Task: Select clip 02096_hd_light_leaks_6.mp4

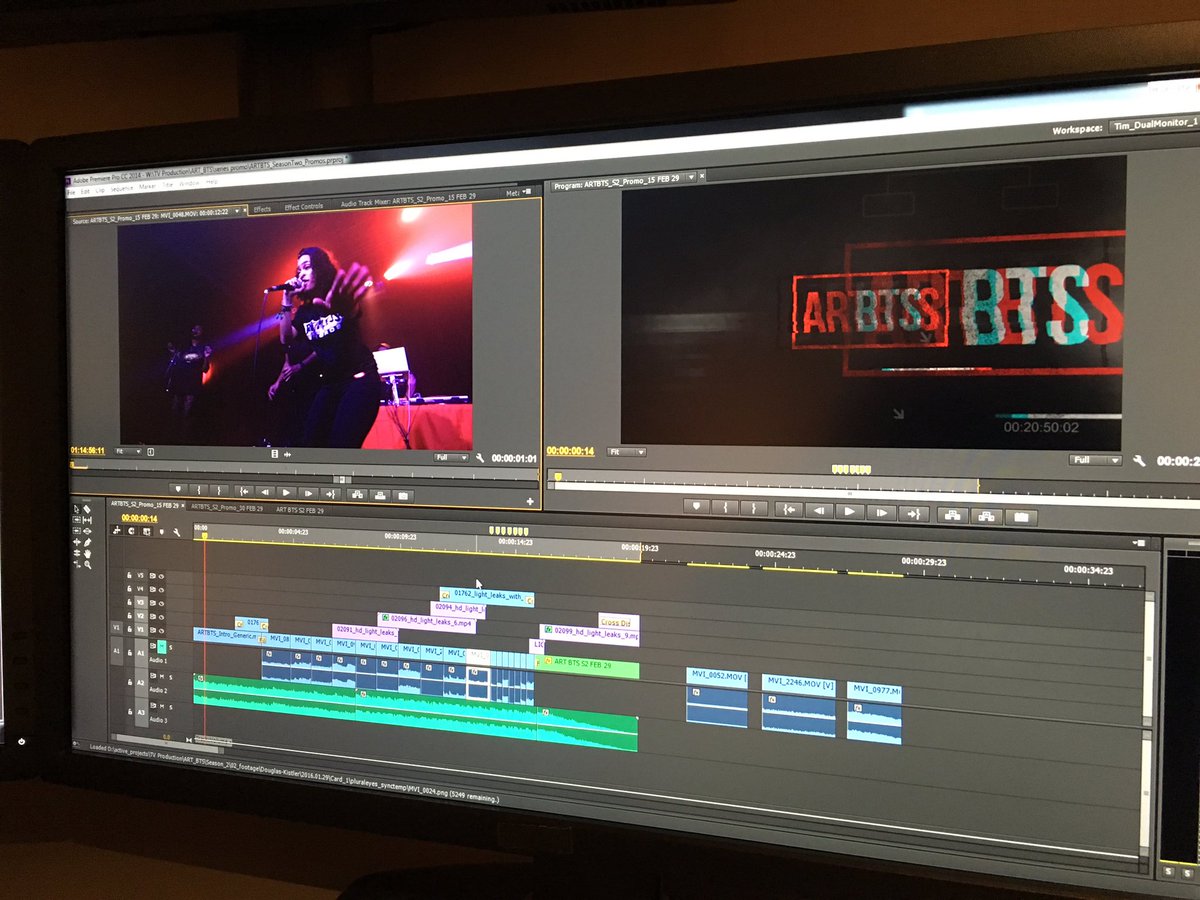Action: click(x=427, y=621)
